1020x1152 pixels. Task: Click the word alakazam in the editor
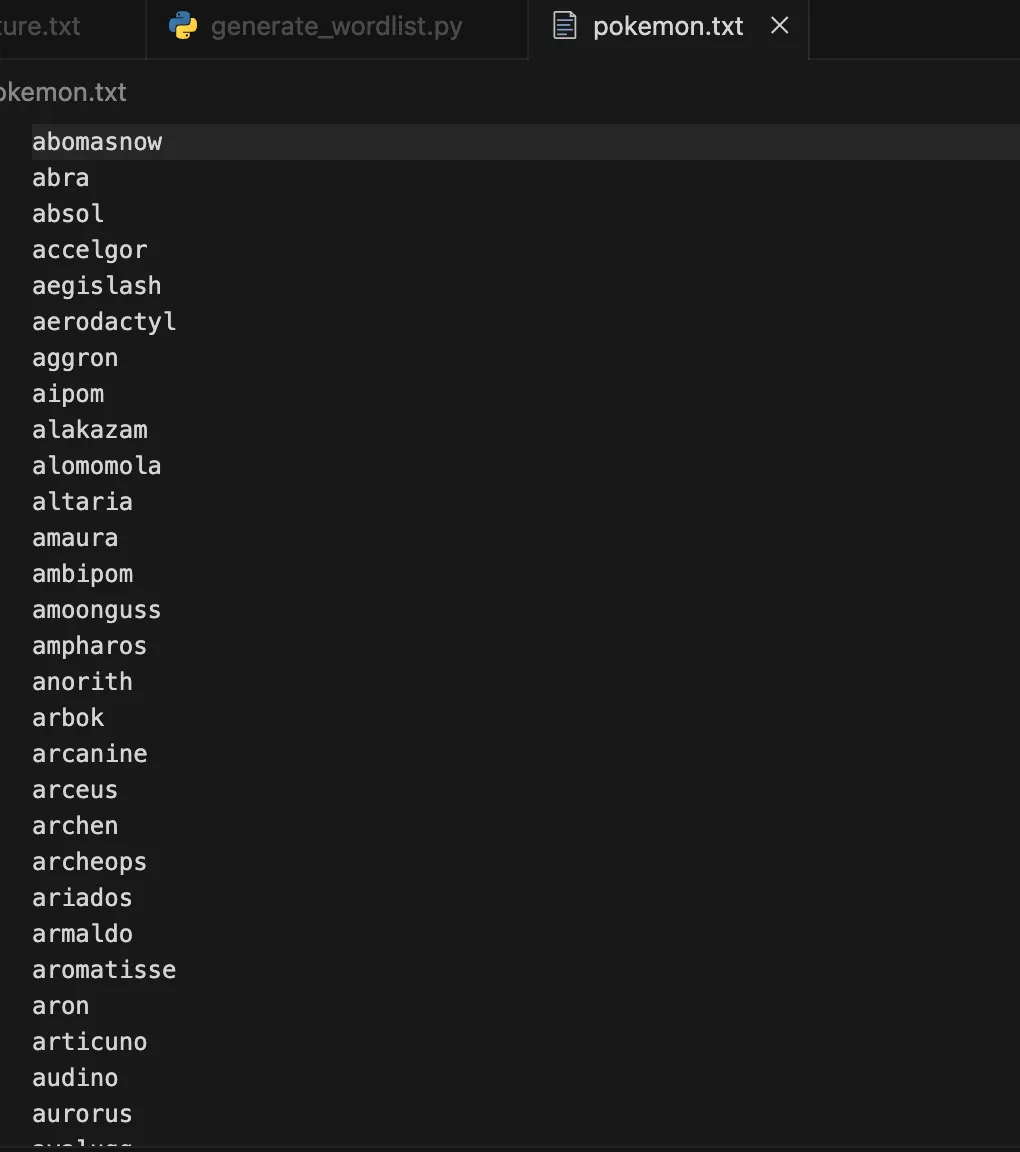pos(90,430)
